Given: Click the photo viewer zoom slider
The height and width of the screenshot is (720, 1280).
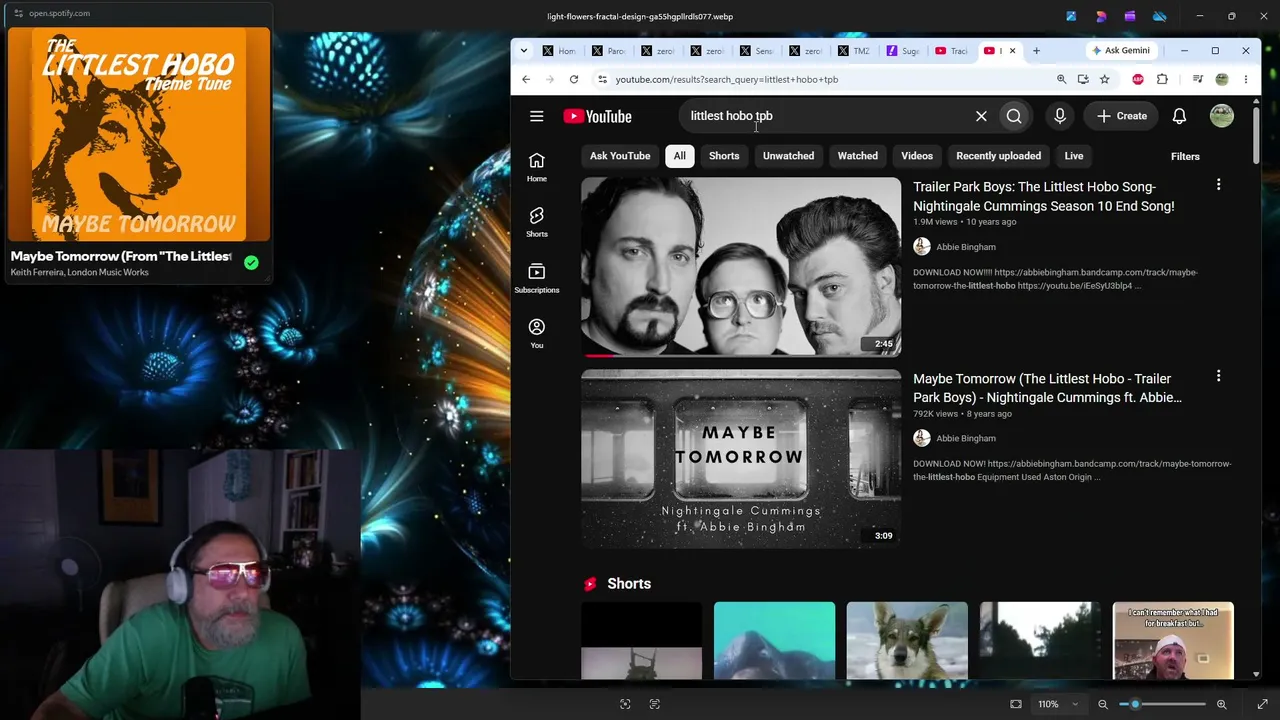Looking at the screenshot, I should [x=1162, y=704].
